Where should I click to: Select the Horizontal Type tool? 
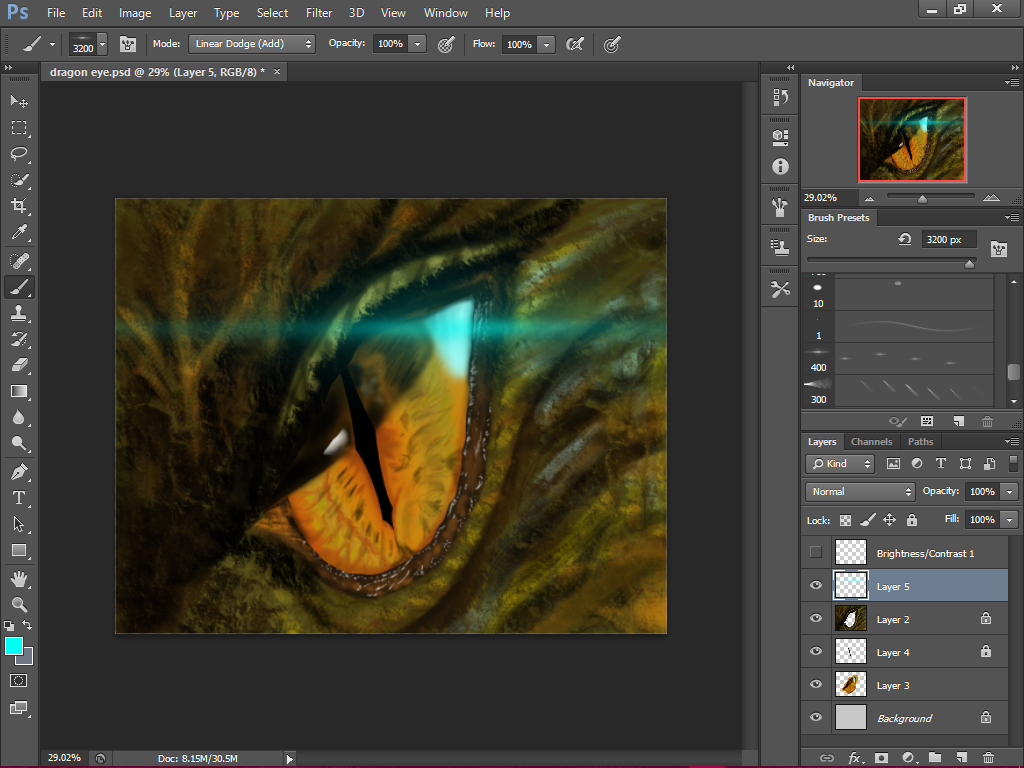[x=20, y=497]
